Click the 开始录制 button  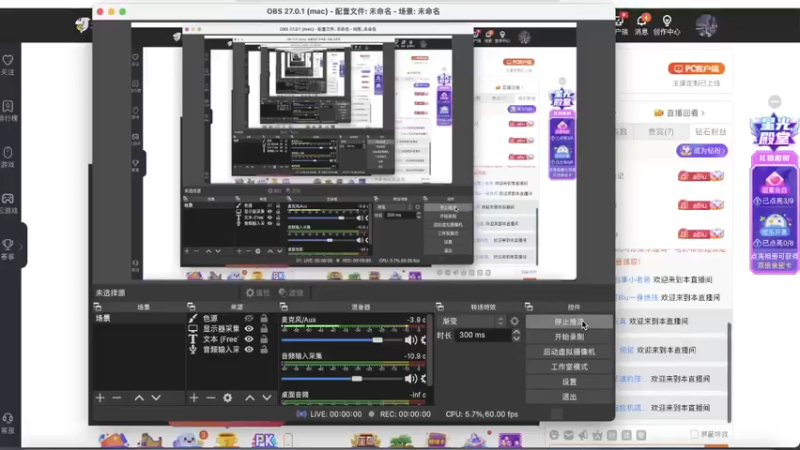(x=569, y=337)
